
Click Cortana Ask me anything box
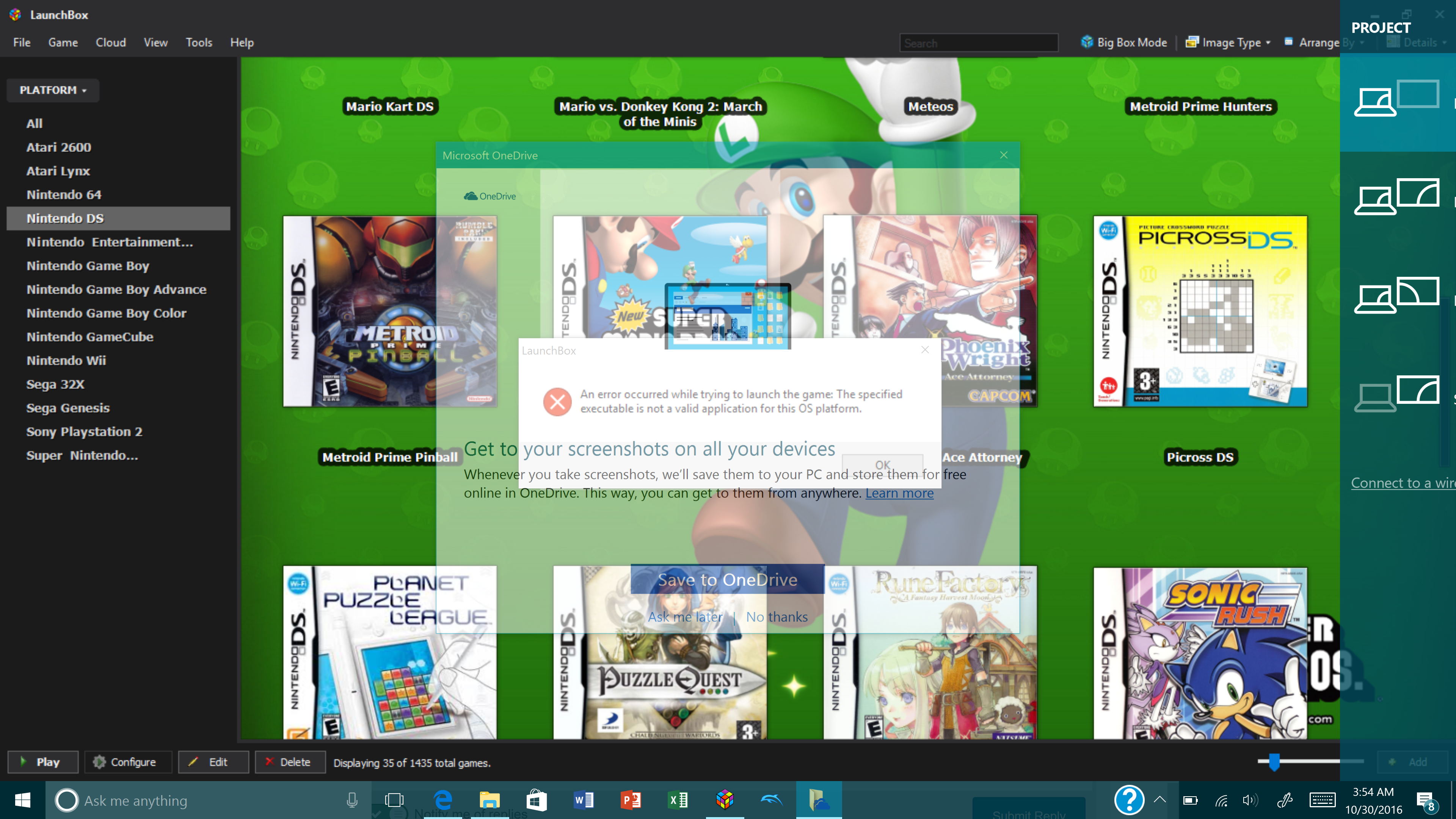click(x=208, y=800)
